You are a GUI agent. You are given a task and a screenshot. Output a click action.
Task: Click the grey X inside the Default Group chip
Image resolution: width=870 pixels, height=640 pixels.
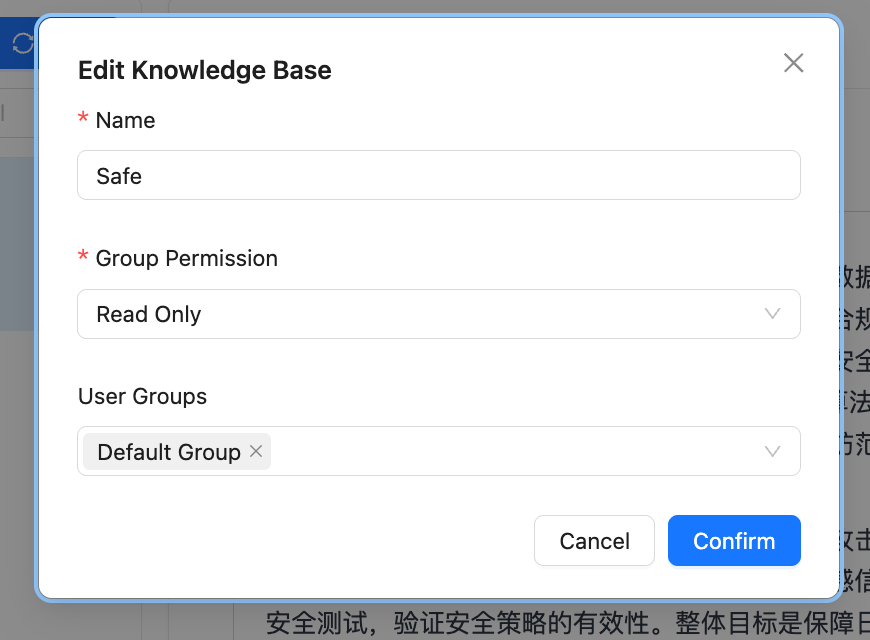pos(255,451)
